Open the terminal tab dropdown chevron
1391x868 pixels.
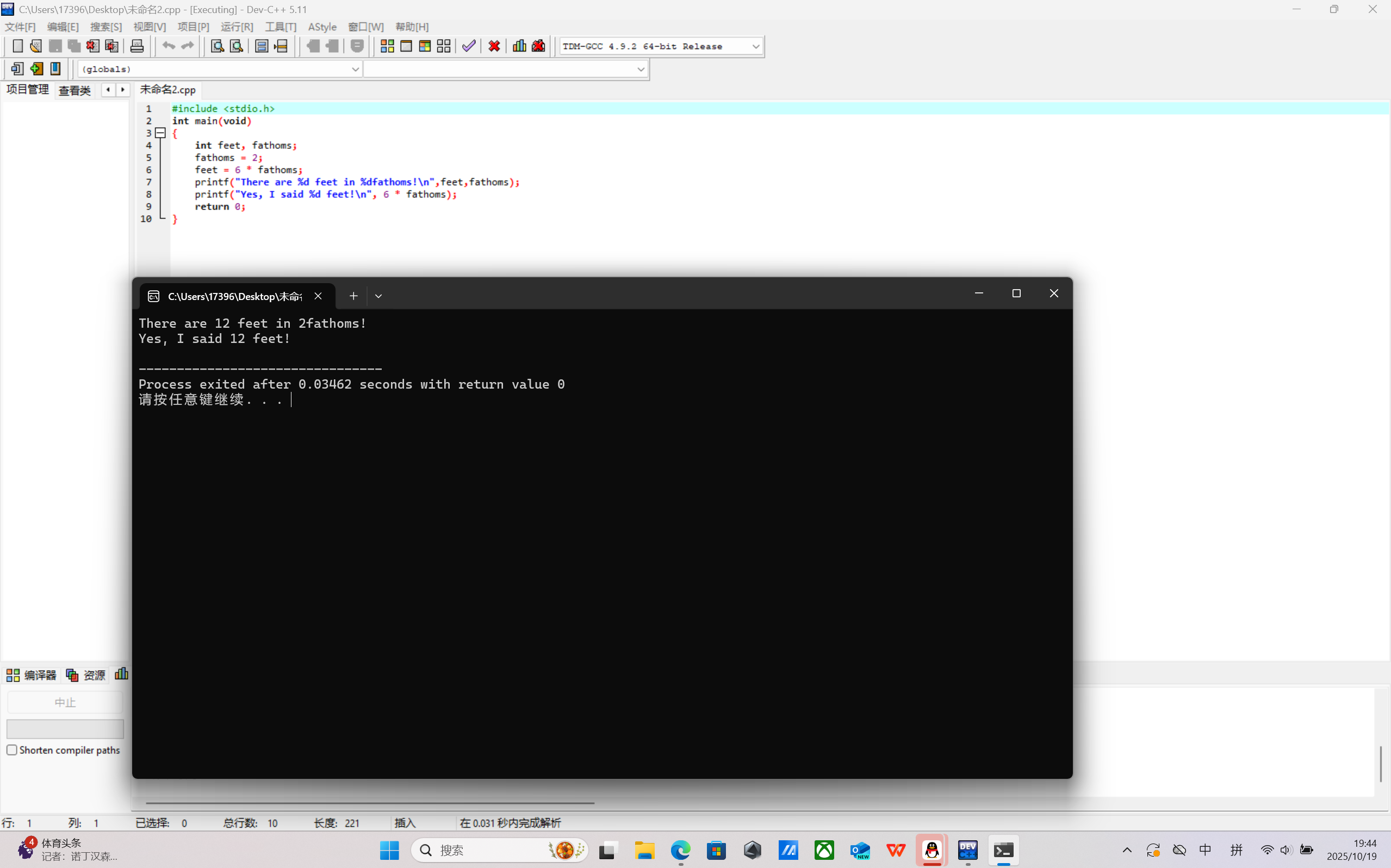(378, 296)
